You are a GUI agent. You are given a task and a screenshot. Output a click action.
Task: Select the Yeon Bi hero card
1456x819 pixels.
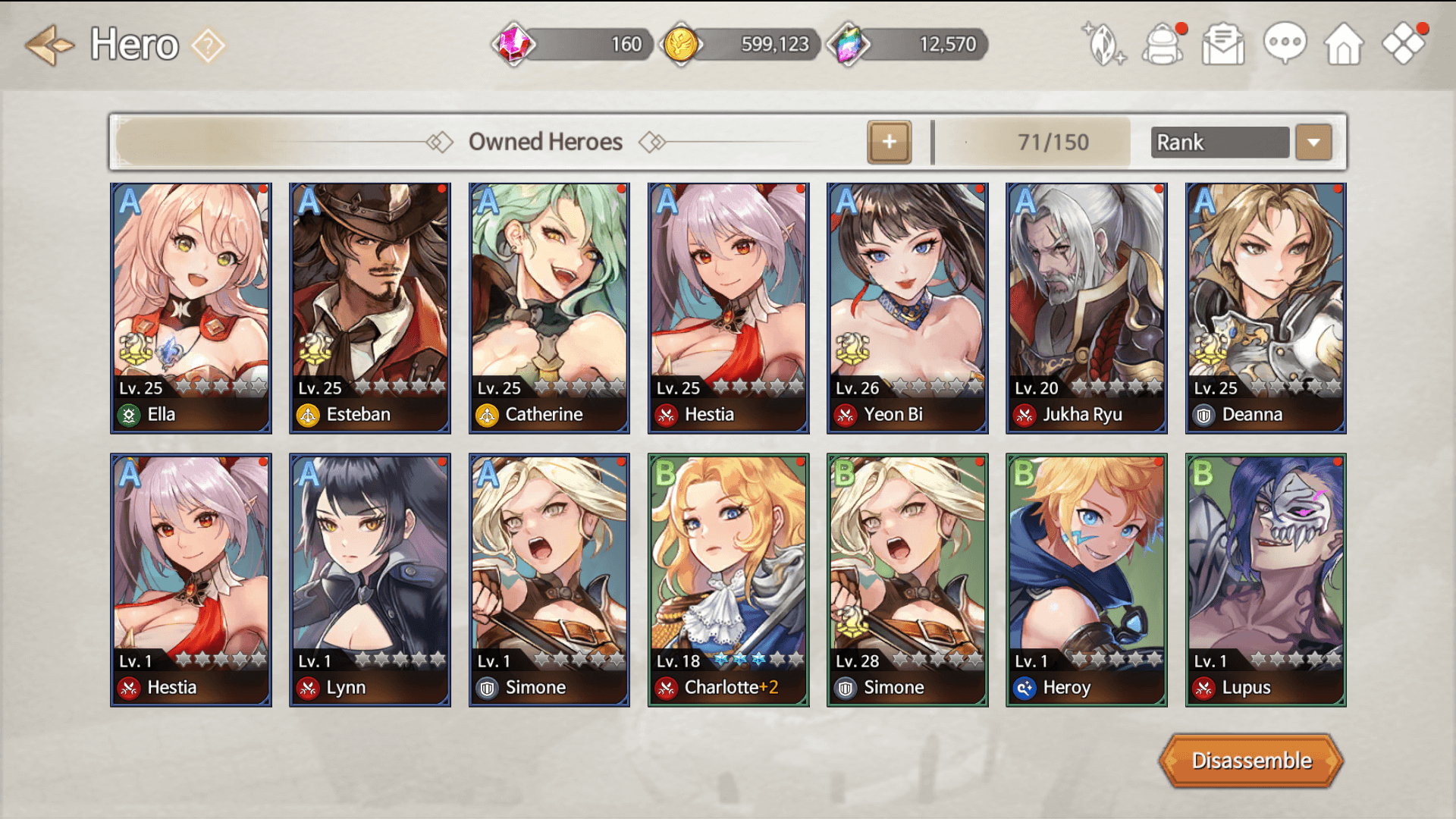pyautogui.click(x=908, y=308)
